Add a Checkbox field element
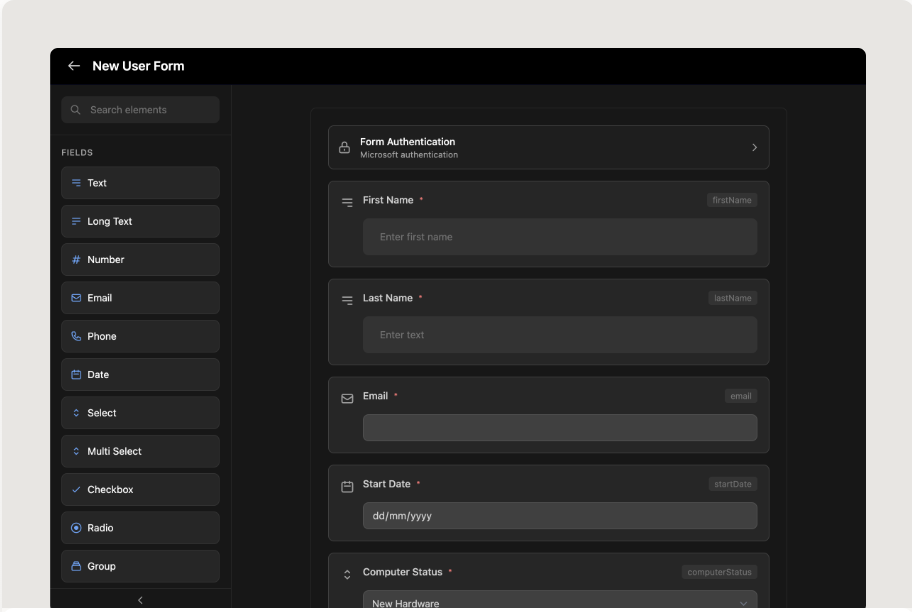This screenshot has height=612, width=912. 140,490
